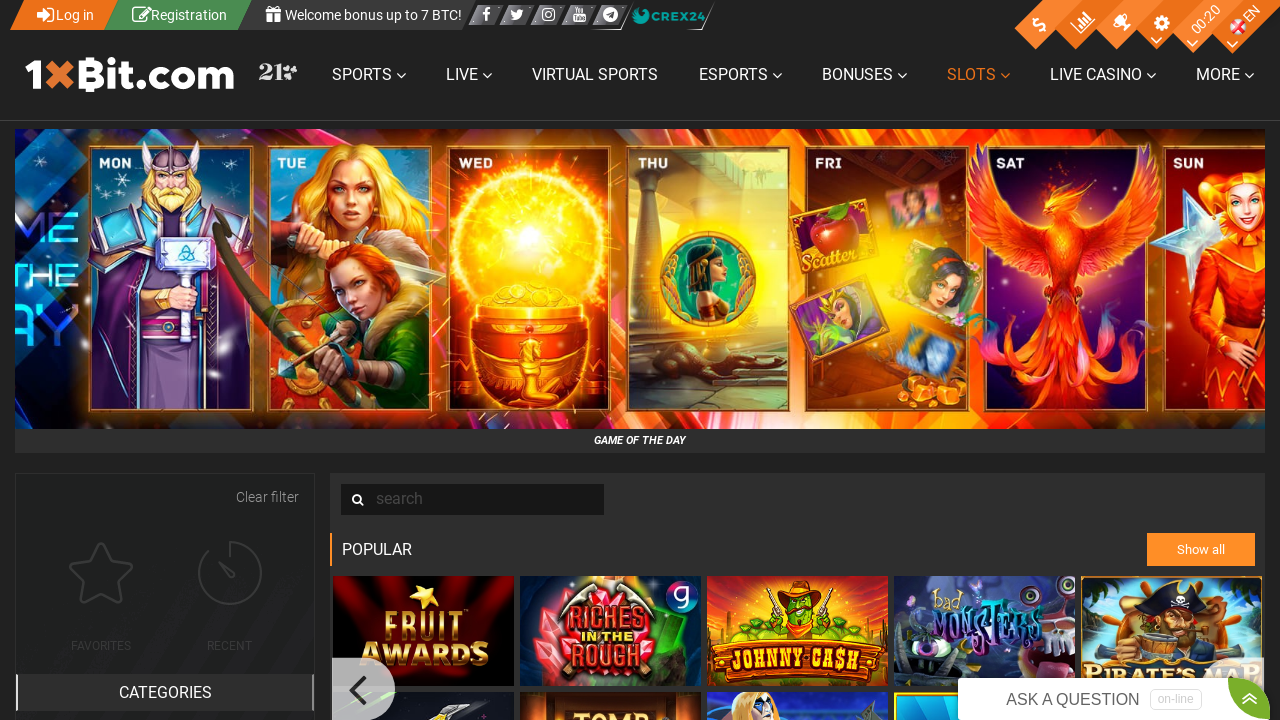Open the bar chart statistics icon

(1081, 23)
